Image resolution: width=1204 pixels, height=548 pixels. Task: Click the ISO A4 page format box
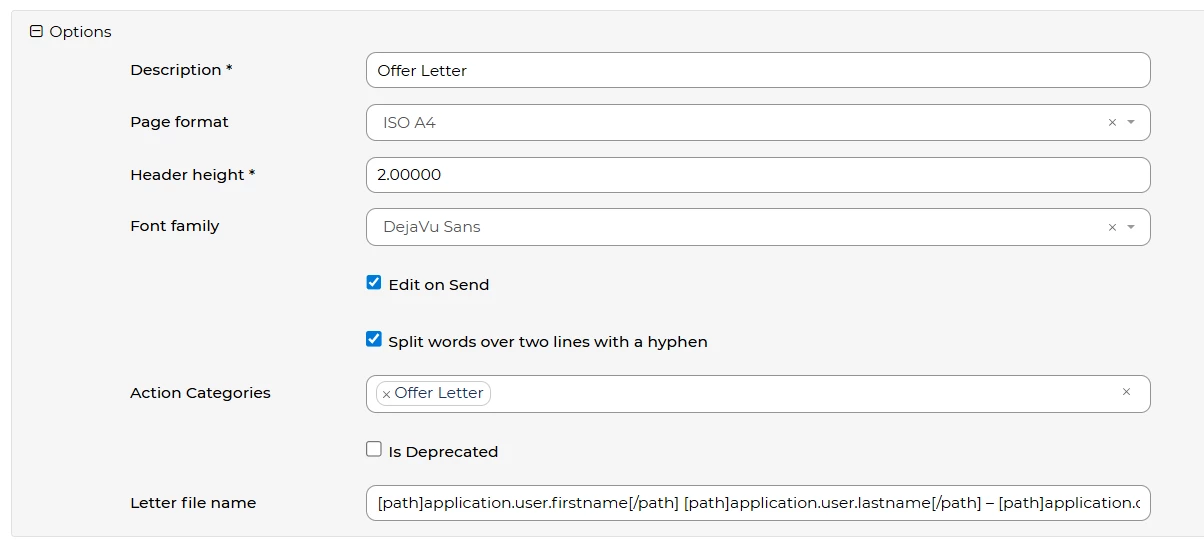700,123
